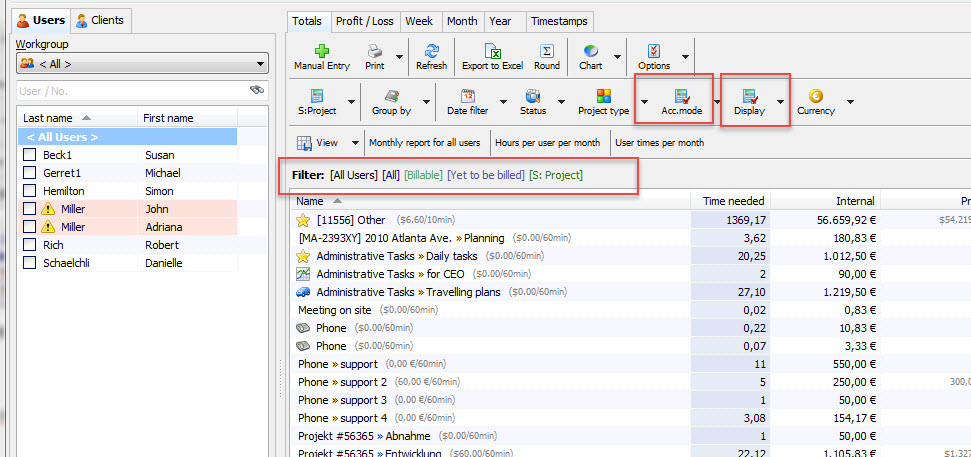Click the Round sigma icon
The image size is (971, 457).
pos(547,51)
